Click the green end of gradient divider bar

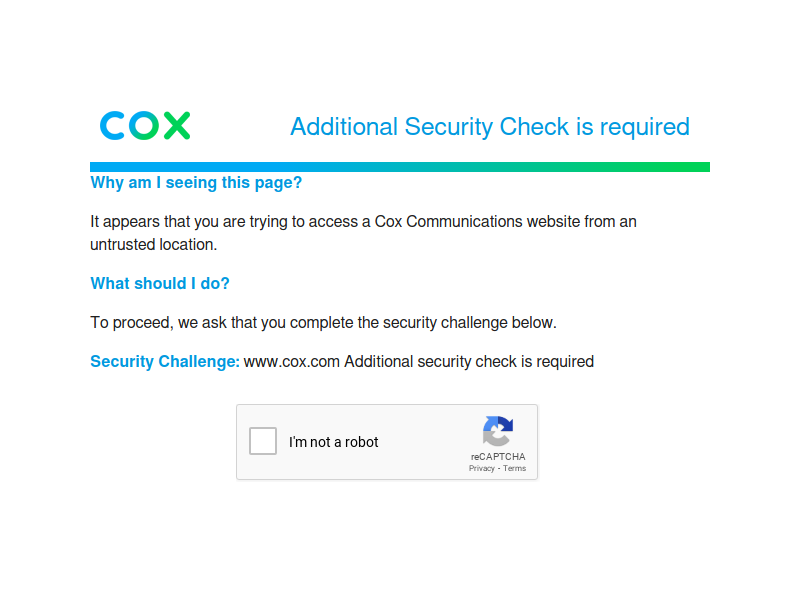pyautogui.click(x=696, y=167)
